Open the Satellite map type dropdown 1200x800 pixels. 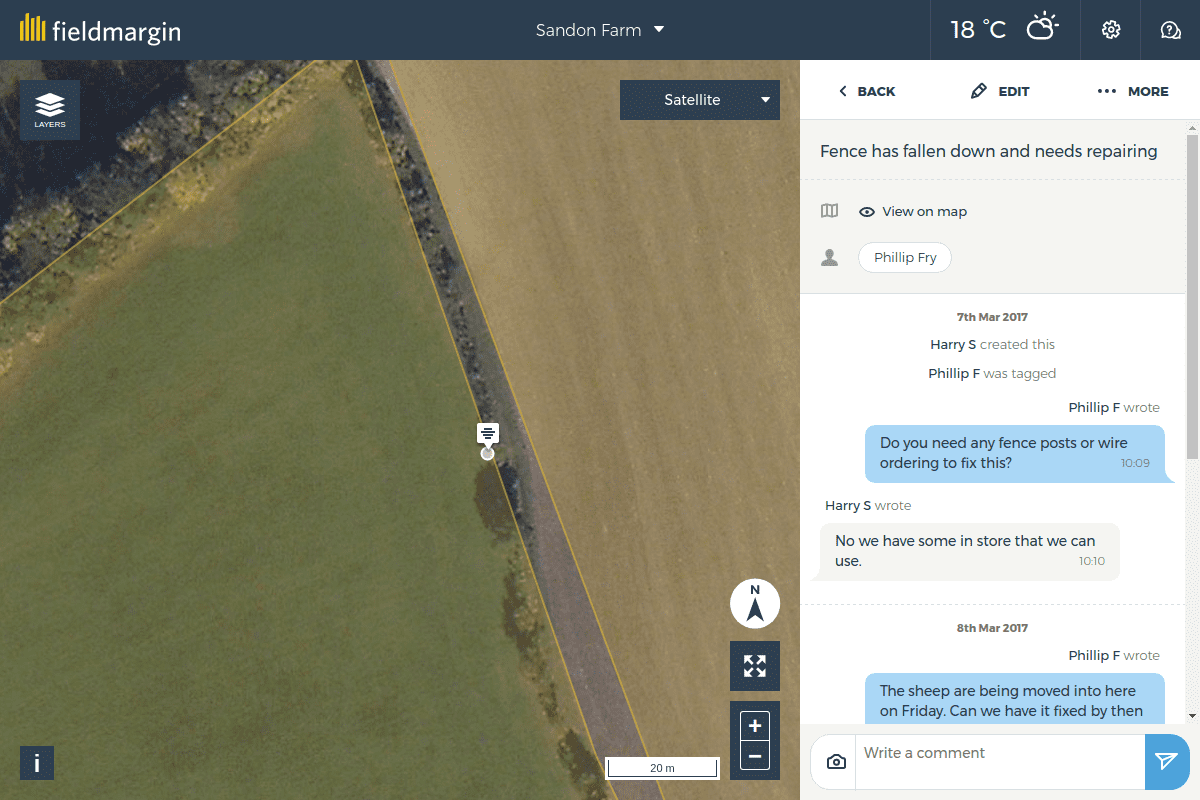click(699, 99)
